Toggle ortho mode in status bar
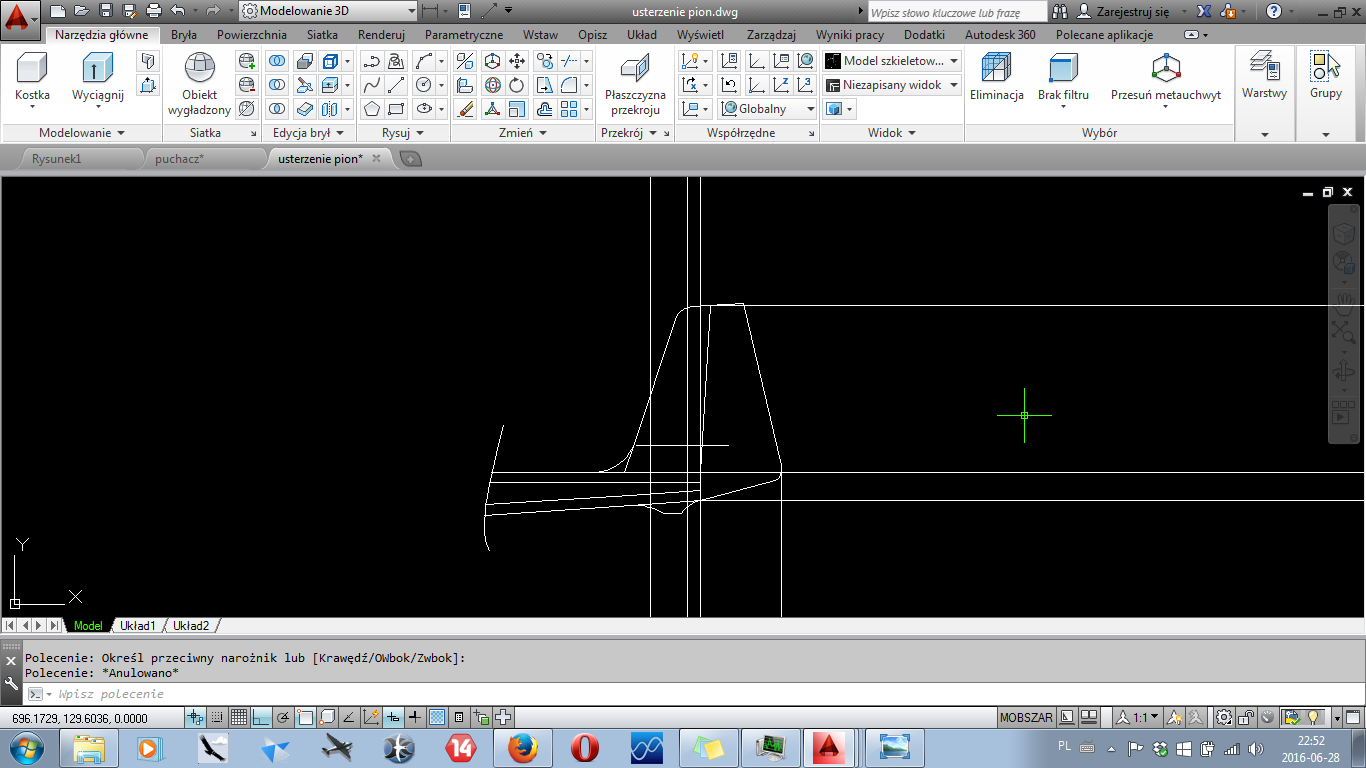The image size is (1366, 768). click(x=261, y=718)
